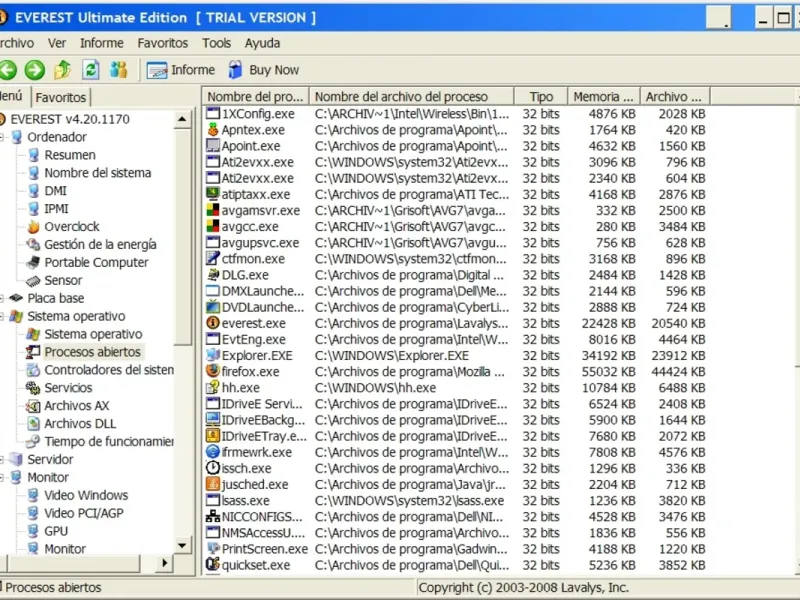Click the Placa base motherboard icon
This screenshot has height=600, width=800.
pos(16,298)
